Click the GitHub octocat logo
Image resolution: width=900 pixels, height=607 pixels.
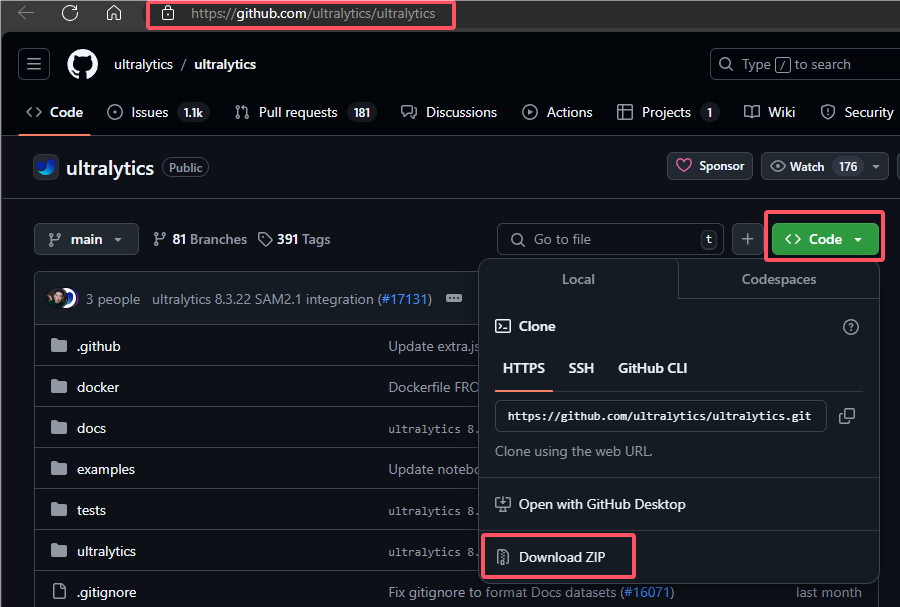[83, 64]
